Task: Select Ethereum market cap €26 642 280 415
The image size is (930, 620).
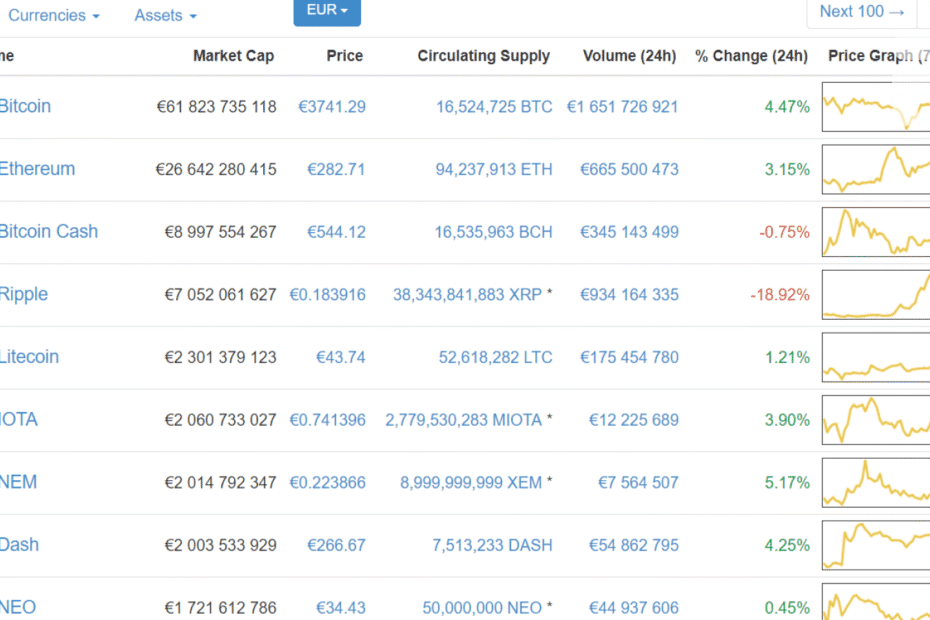Action: coord(216,170)
